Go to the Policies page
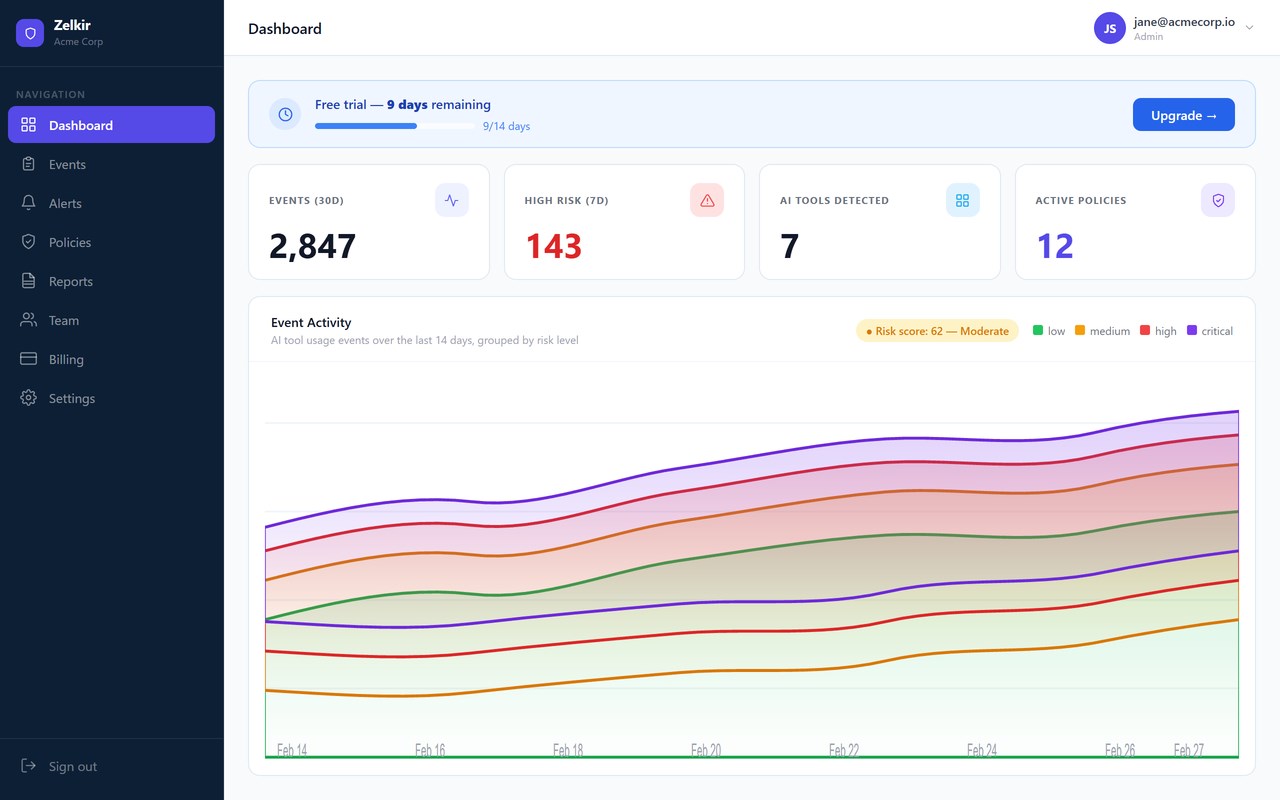Image resolution: width=1280 pixels, height=800 pixels. (111, 242)
